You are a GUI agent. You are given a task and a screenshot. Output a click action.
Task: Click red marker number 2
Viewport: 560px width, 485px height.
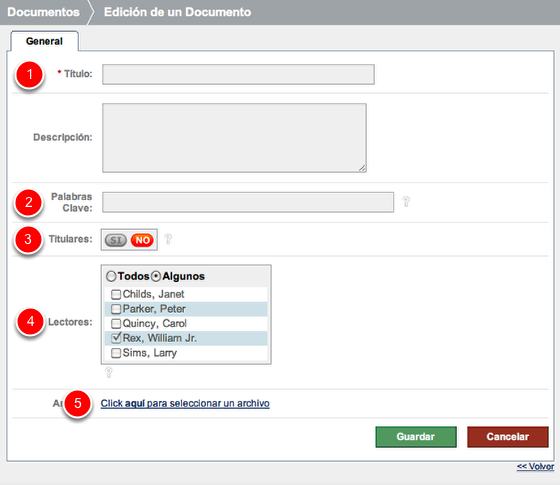tap(29, 202)
